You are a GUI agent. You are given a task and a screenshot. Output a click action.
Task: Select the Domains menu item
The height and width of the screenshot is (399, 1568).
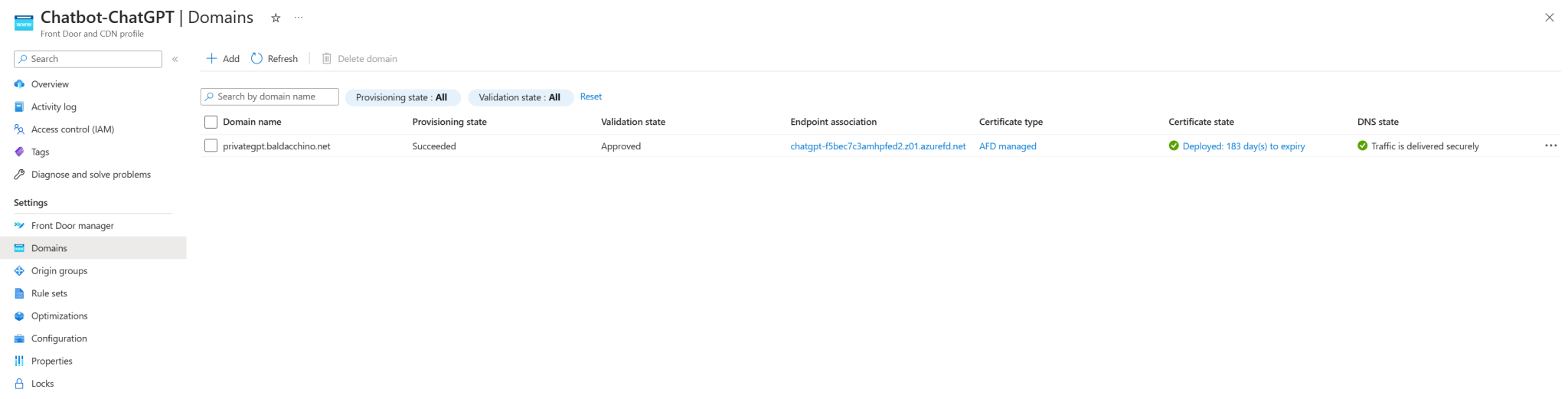click(93, 248)
